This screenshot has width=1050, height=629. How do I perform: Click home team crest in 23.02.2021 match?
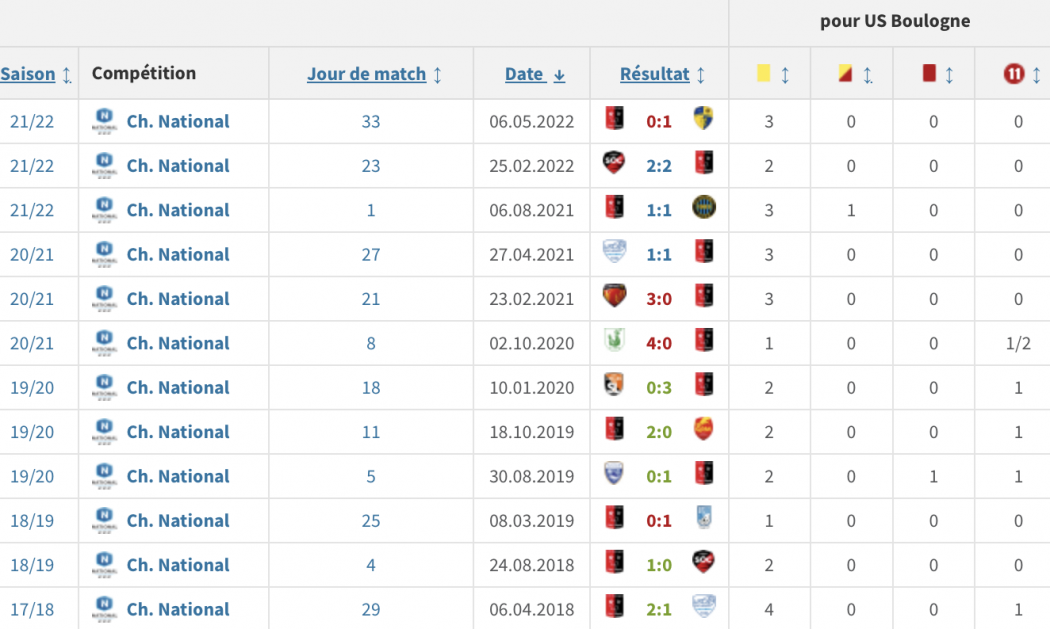coord(614,298)
